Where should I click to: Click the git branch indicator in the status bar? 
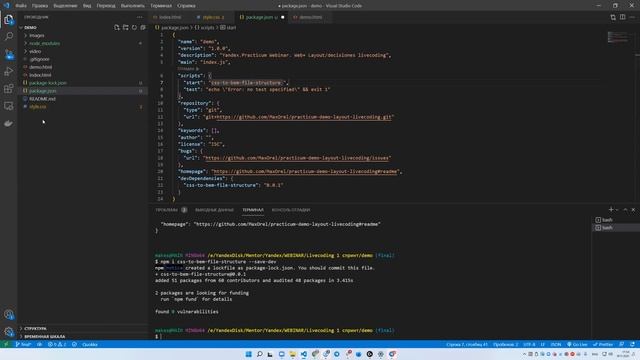pos(23,344)
